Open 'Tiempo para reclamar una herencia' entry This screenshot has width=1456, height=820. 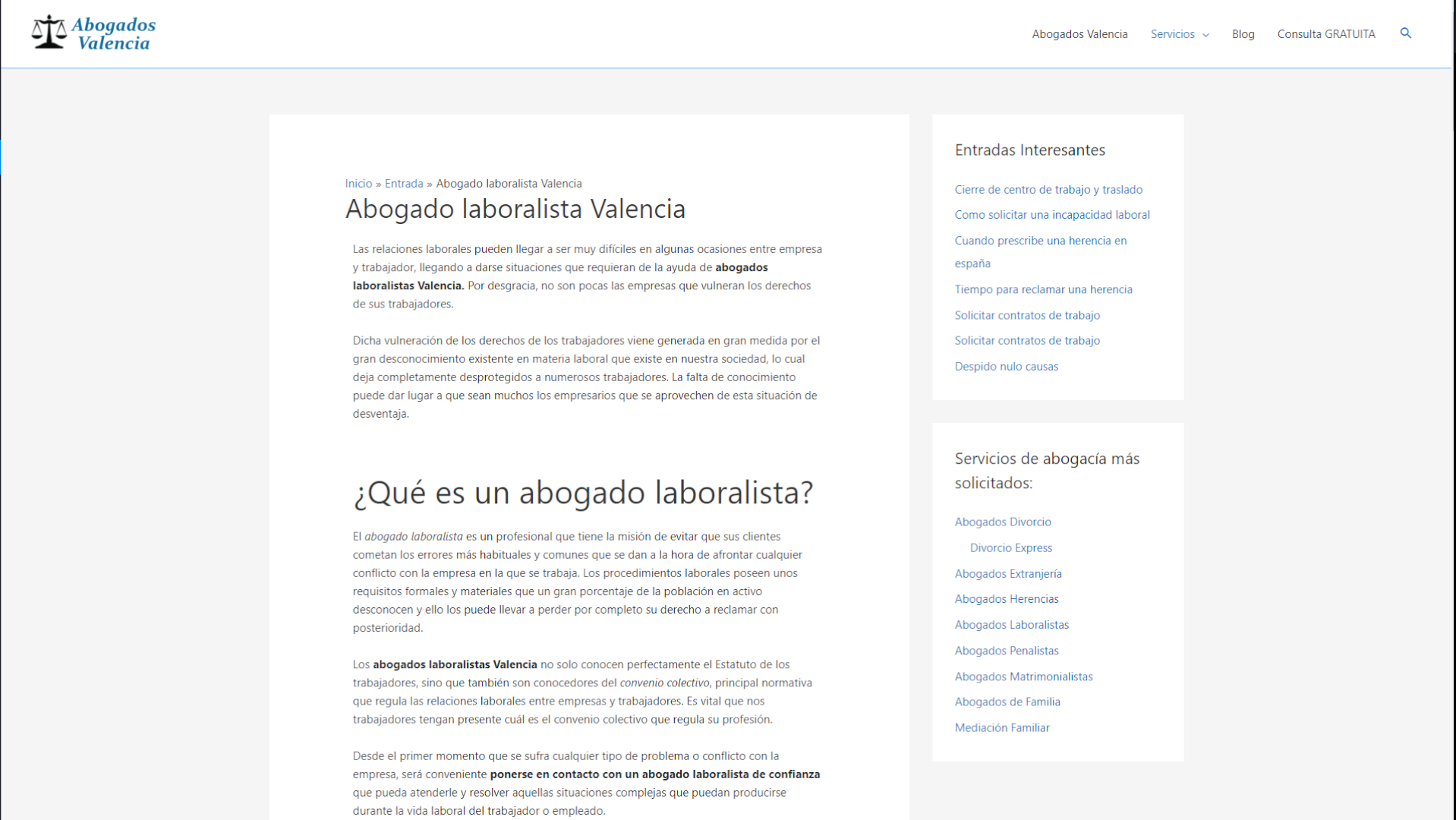tap(1043, 289)
